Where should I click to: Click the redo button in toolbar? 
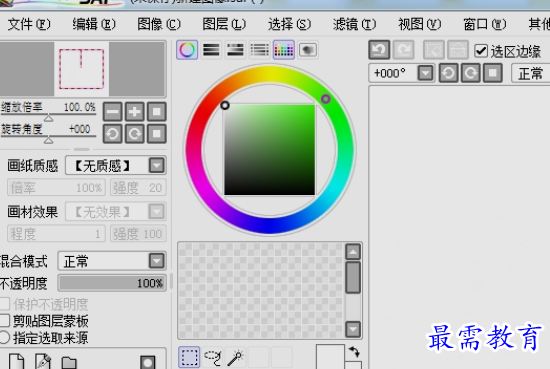pos(403,50)
